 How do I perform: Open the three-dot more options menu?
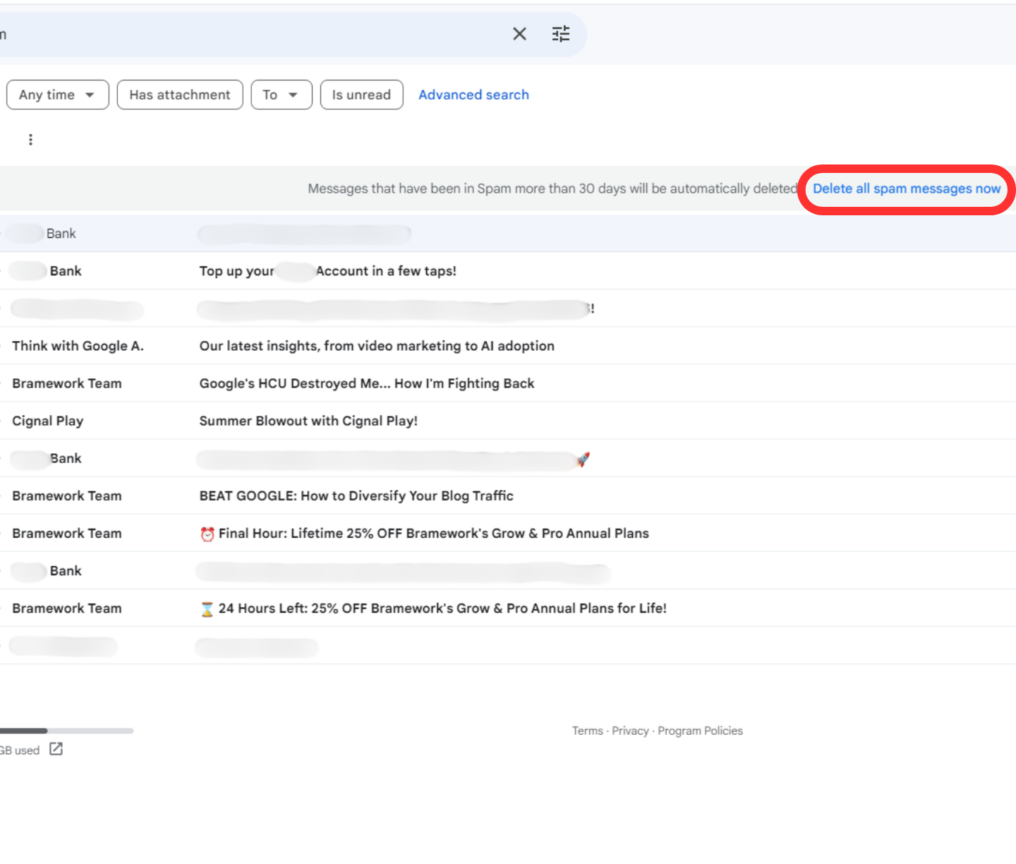tap(30, 139)
